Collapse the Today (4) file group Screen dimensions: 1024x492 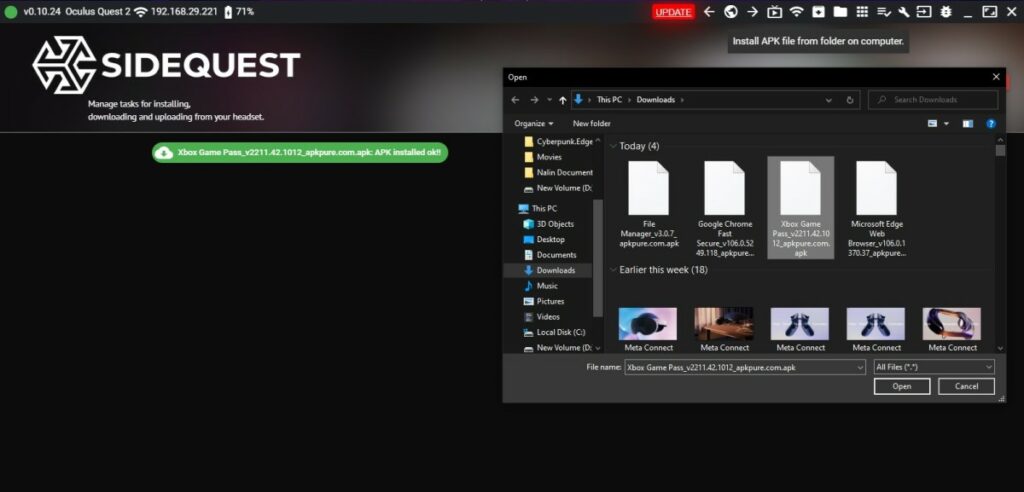(613, 146)
